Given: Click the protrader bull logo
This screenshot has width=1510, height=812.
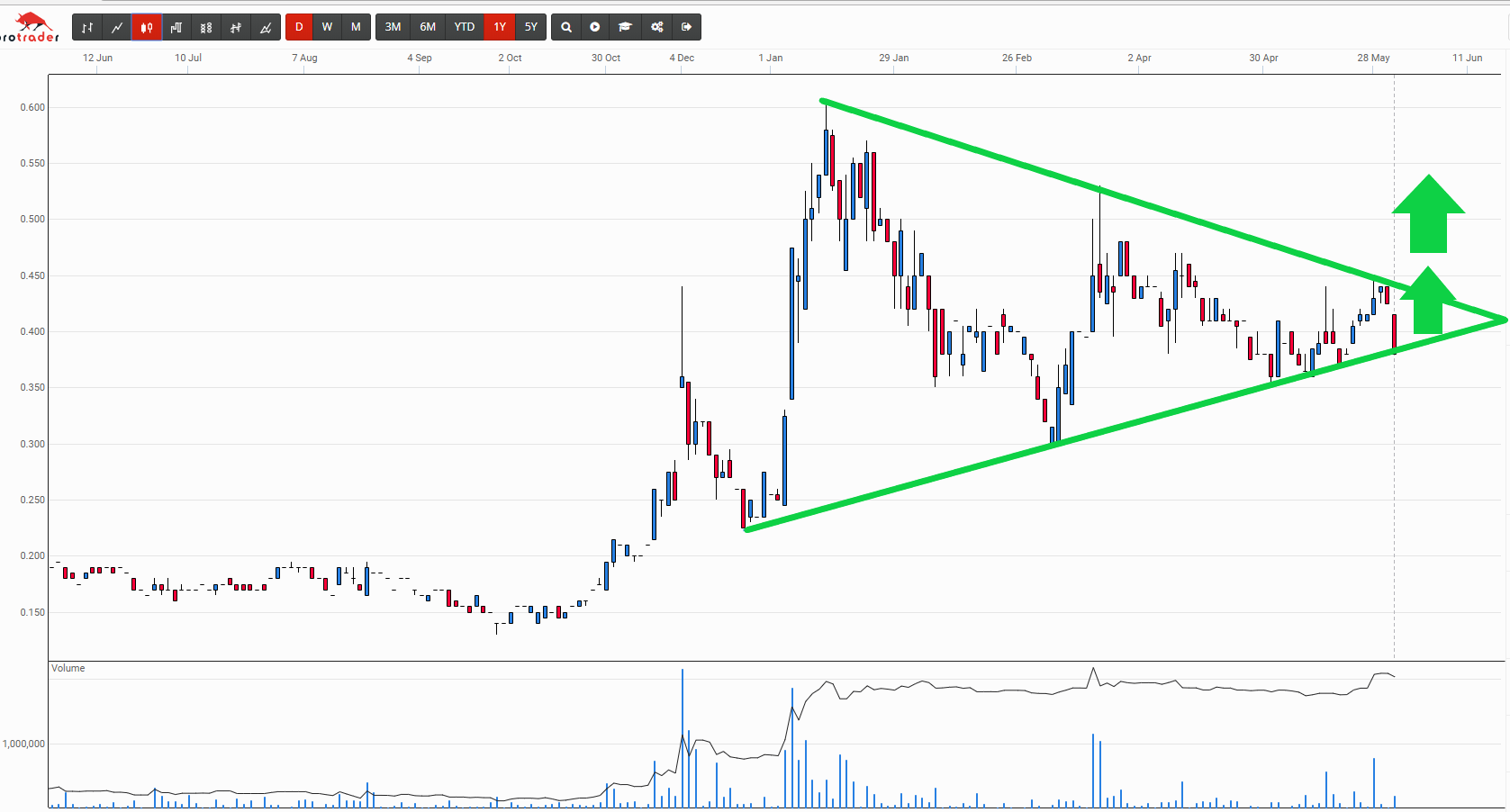Looking at the screenshot, I should [x=30, y=27].
